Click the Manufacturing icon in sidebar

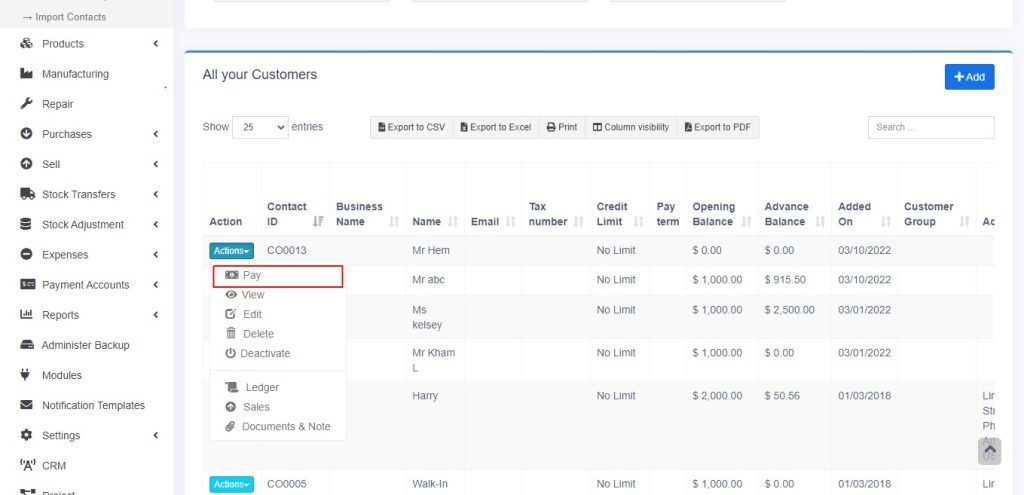(27, 74)
